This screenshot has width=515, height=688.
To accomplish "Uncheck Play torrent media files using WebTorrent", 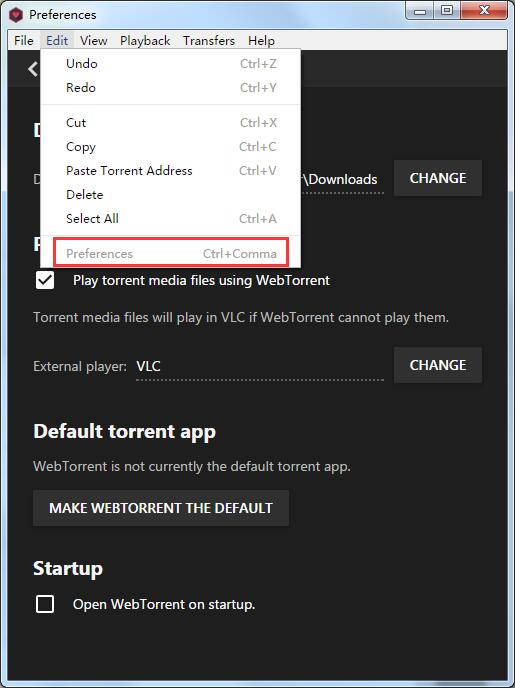I will (x=45, y=280).
